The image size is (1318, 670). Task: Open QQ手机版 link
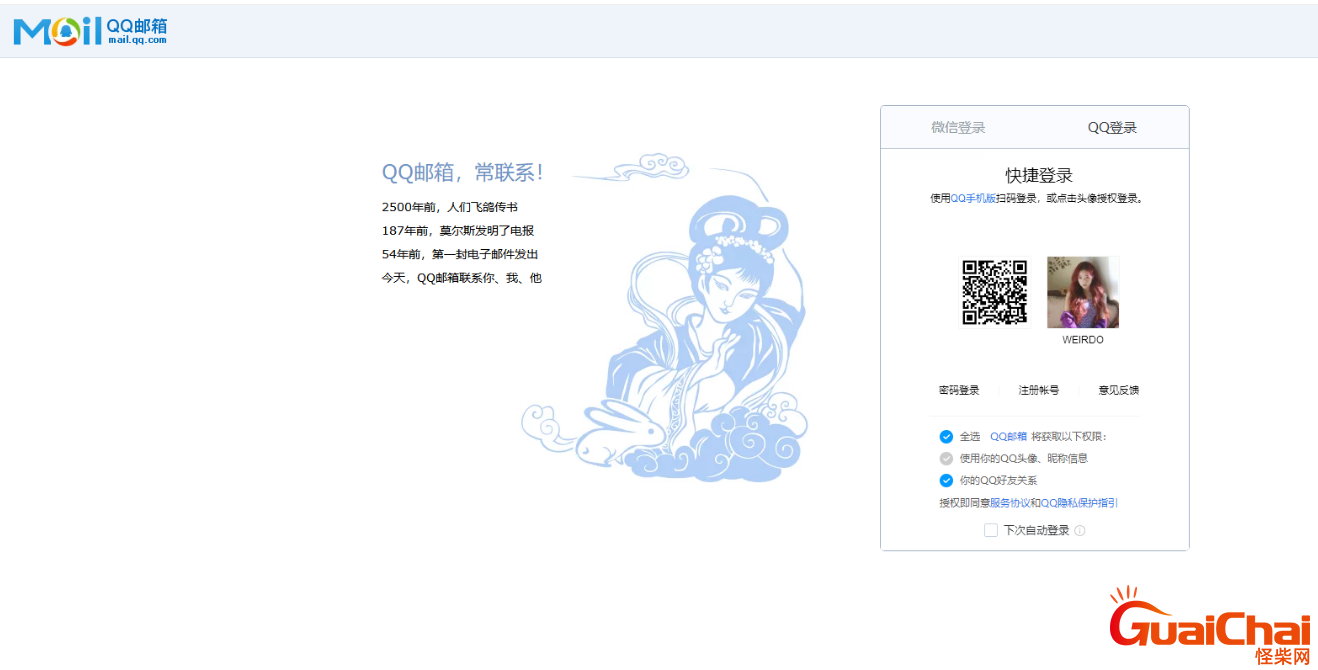(973, 198)
